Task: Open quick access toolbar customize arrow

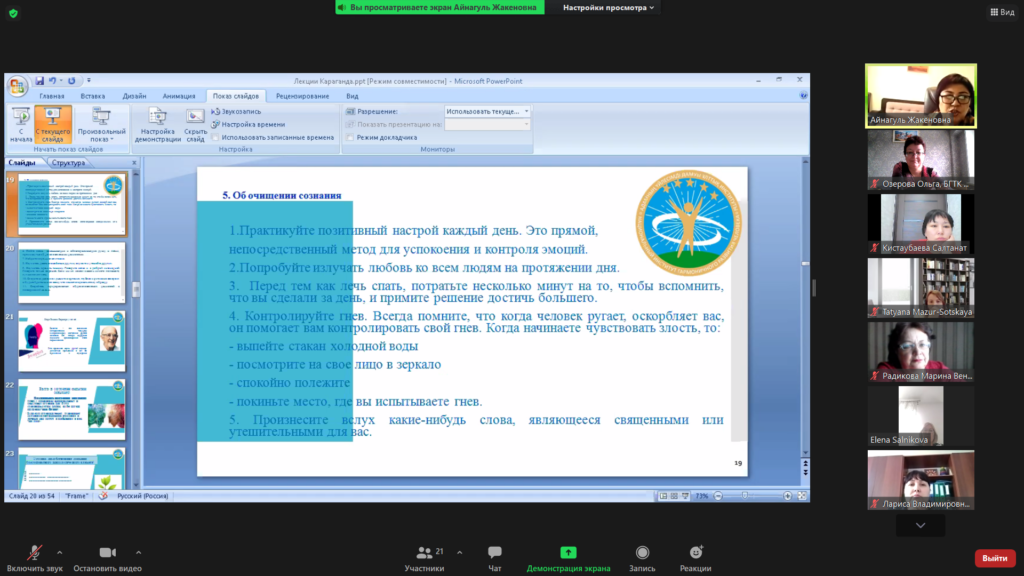Action: click(89, 80)
